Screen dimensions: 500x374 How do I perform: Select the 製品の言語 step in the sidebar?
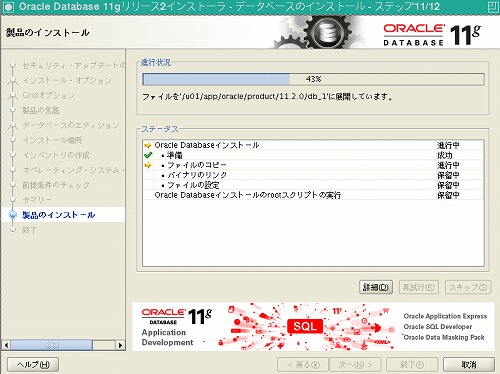pos(41,110)
